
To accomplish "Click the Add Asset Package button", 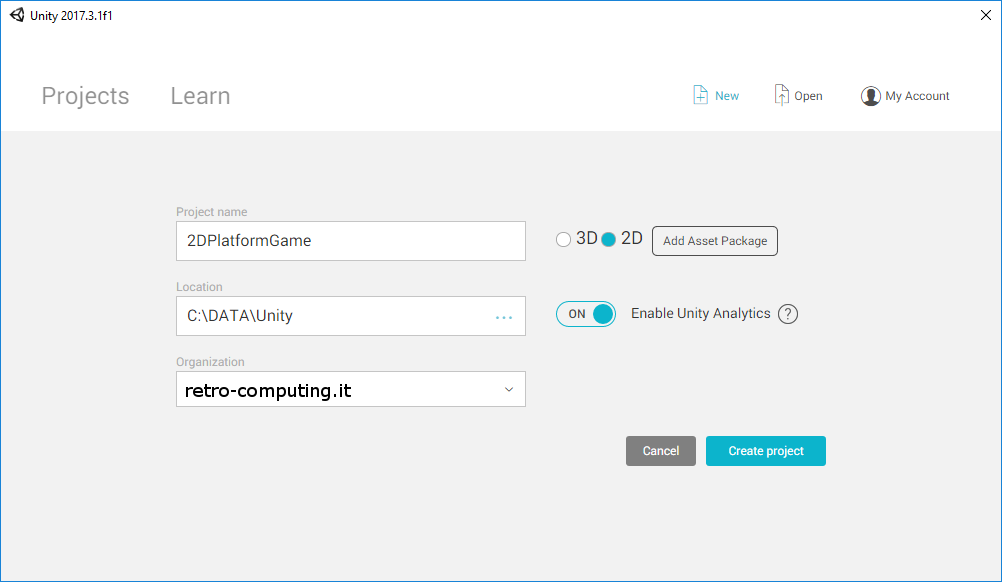I will tap(715, 241).
